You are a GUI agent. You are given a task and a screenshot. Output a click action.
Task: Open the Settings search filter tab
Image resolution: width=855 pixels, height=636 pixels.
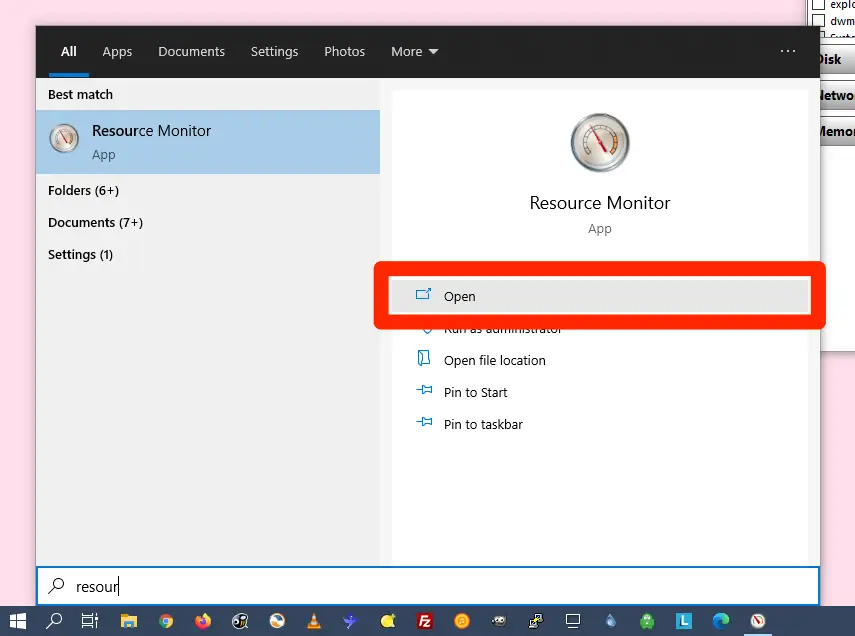point(274,52)
